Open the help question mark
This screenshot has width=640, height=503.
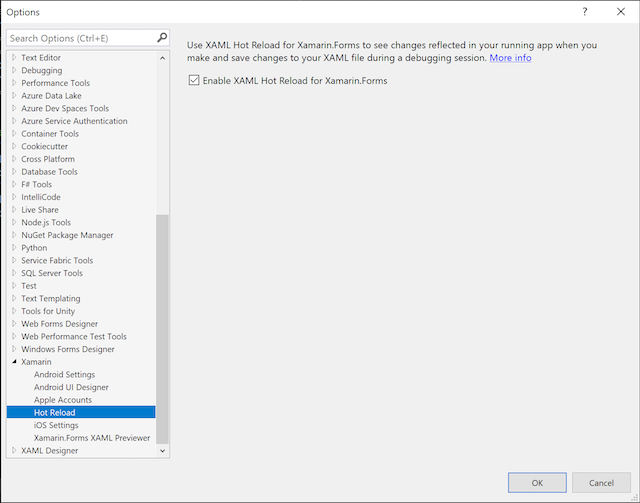(x=585, y=12)
